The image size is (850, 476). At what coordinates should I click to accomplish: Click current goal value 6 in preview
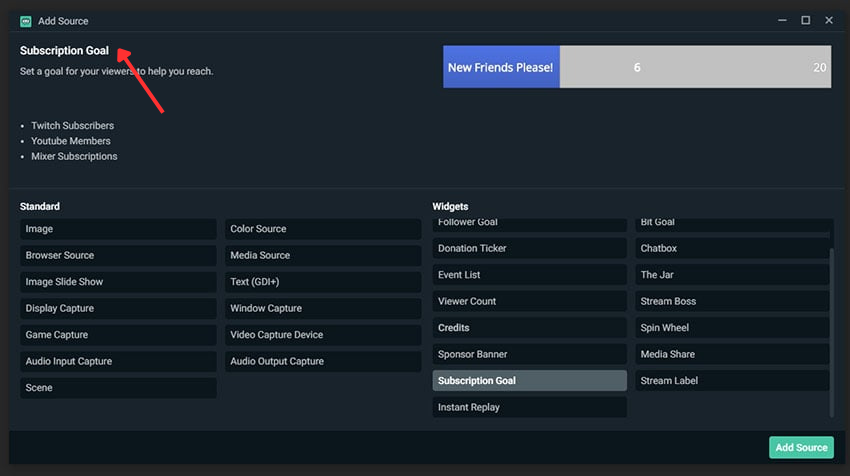(x=637, y=68)
